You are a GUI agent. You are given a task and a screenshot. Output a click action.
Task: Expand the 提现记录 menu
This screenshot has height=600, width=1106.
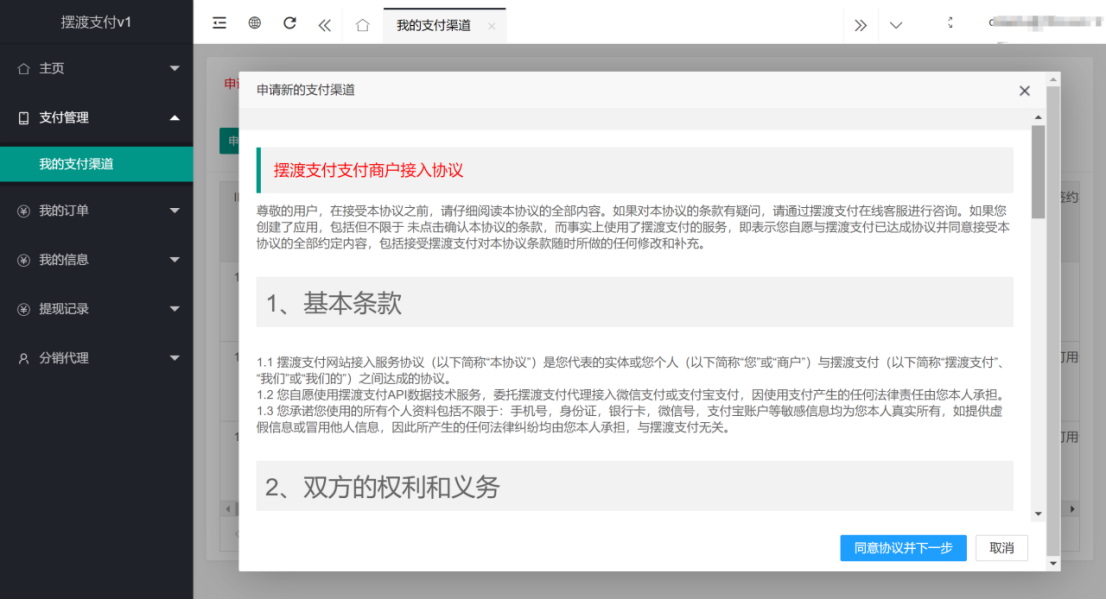pos(97,309)
